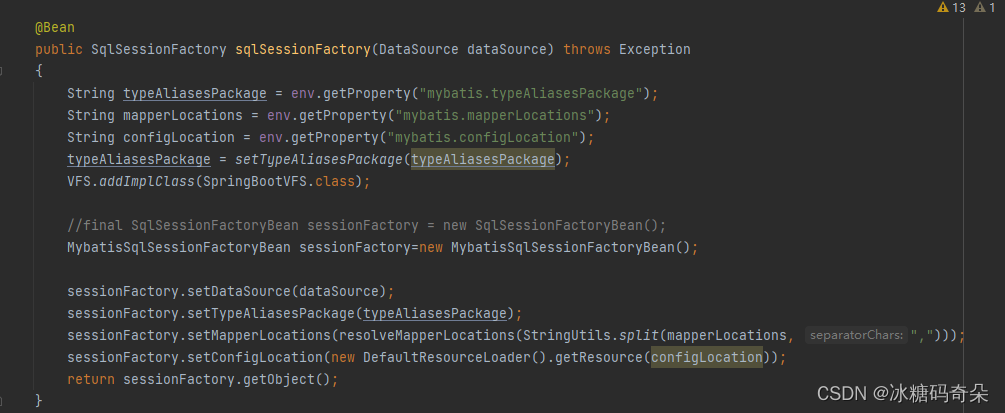Click configLocation in its String declaration
Screen dimensions: 1005x413
pos(179,137)
